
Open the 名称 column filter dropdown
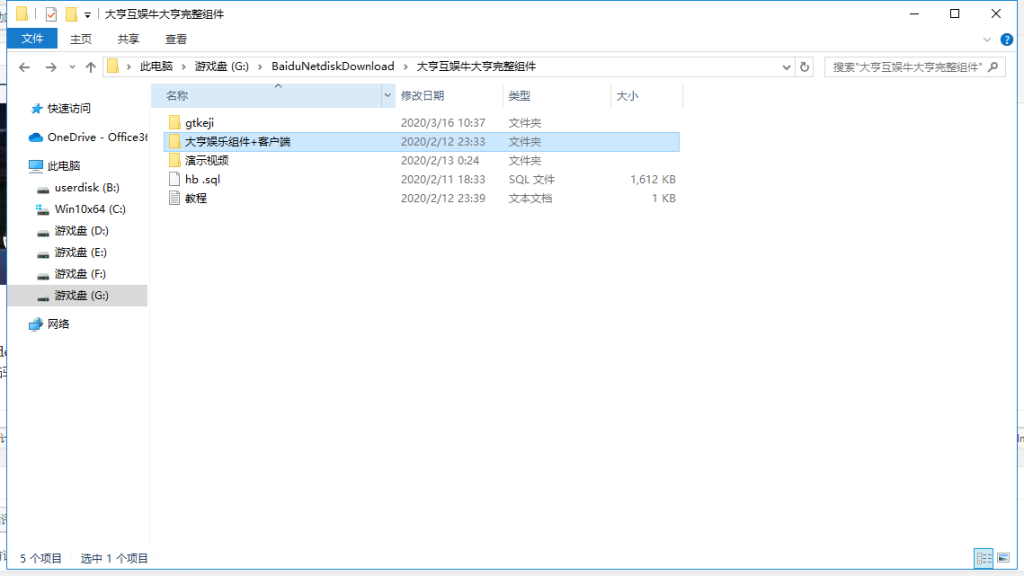[387, 96]
